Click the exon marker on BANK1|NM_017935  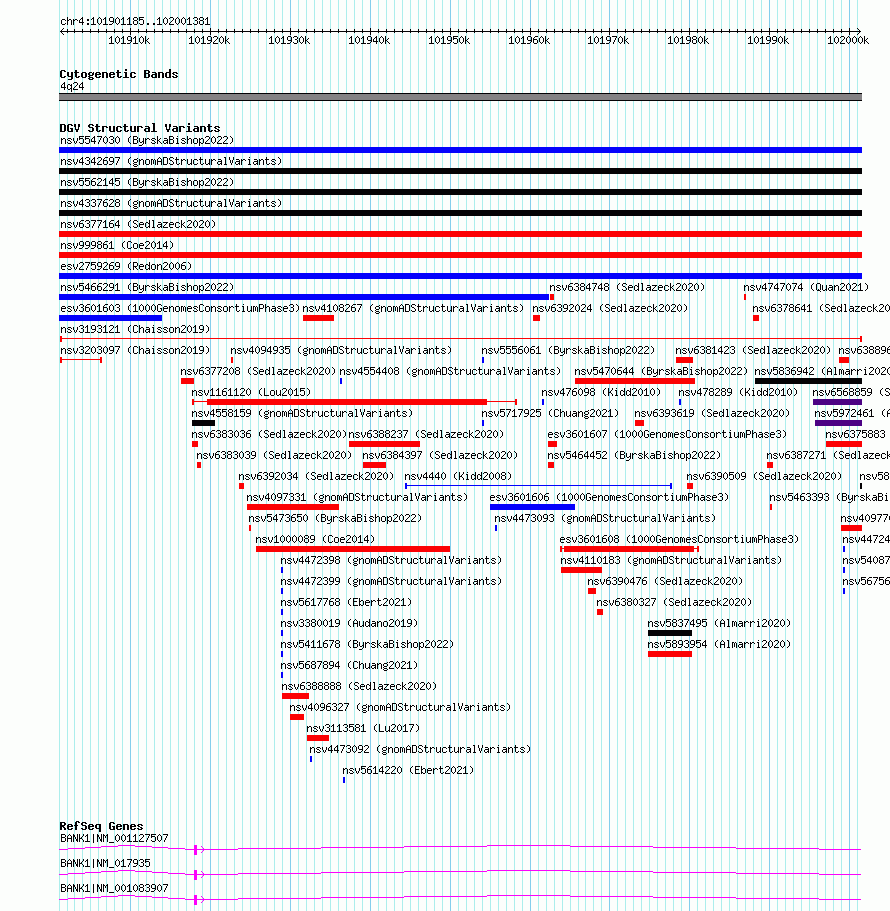[196, 873]
